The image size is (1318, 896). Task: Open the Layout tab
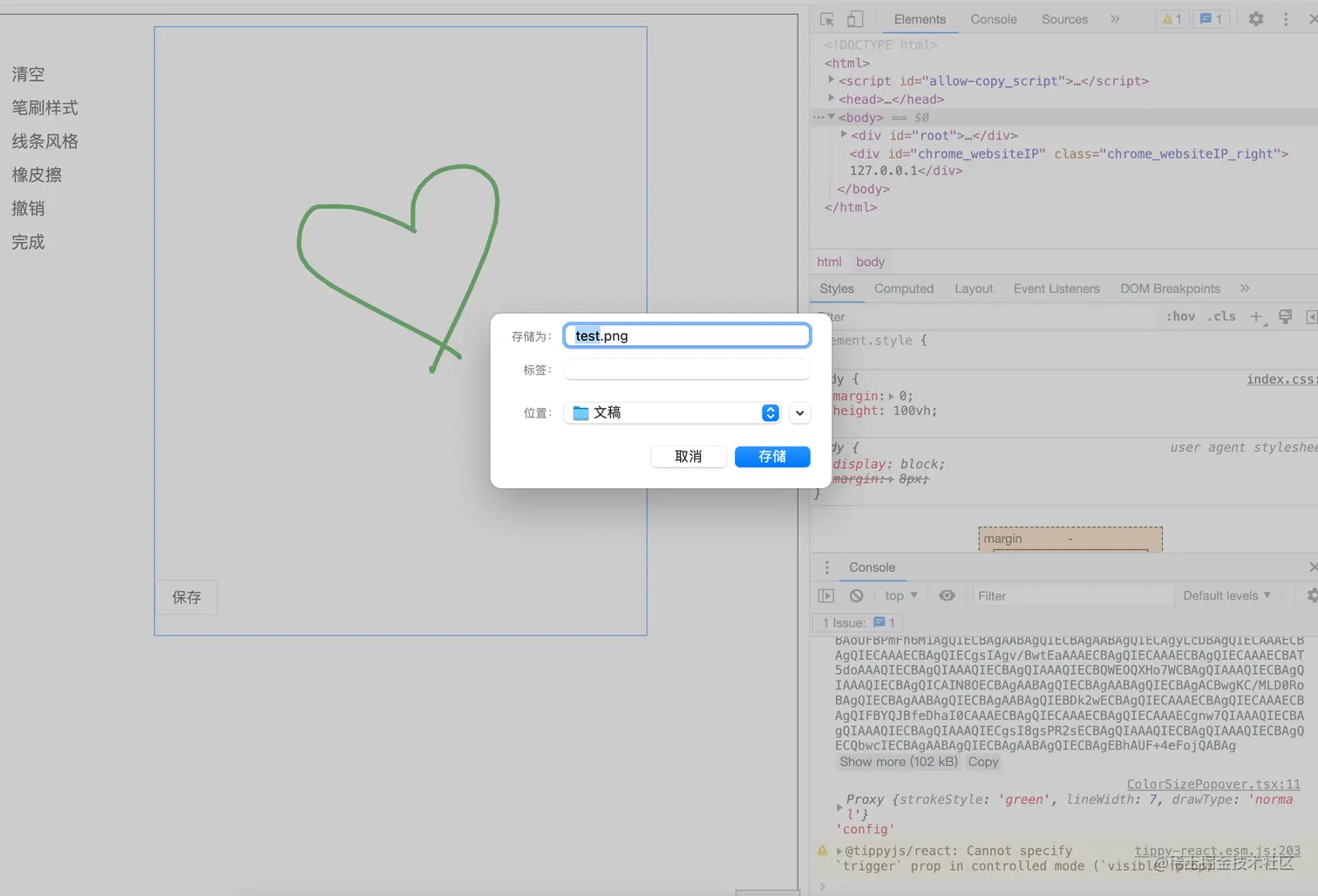974,288
